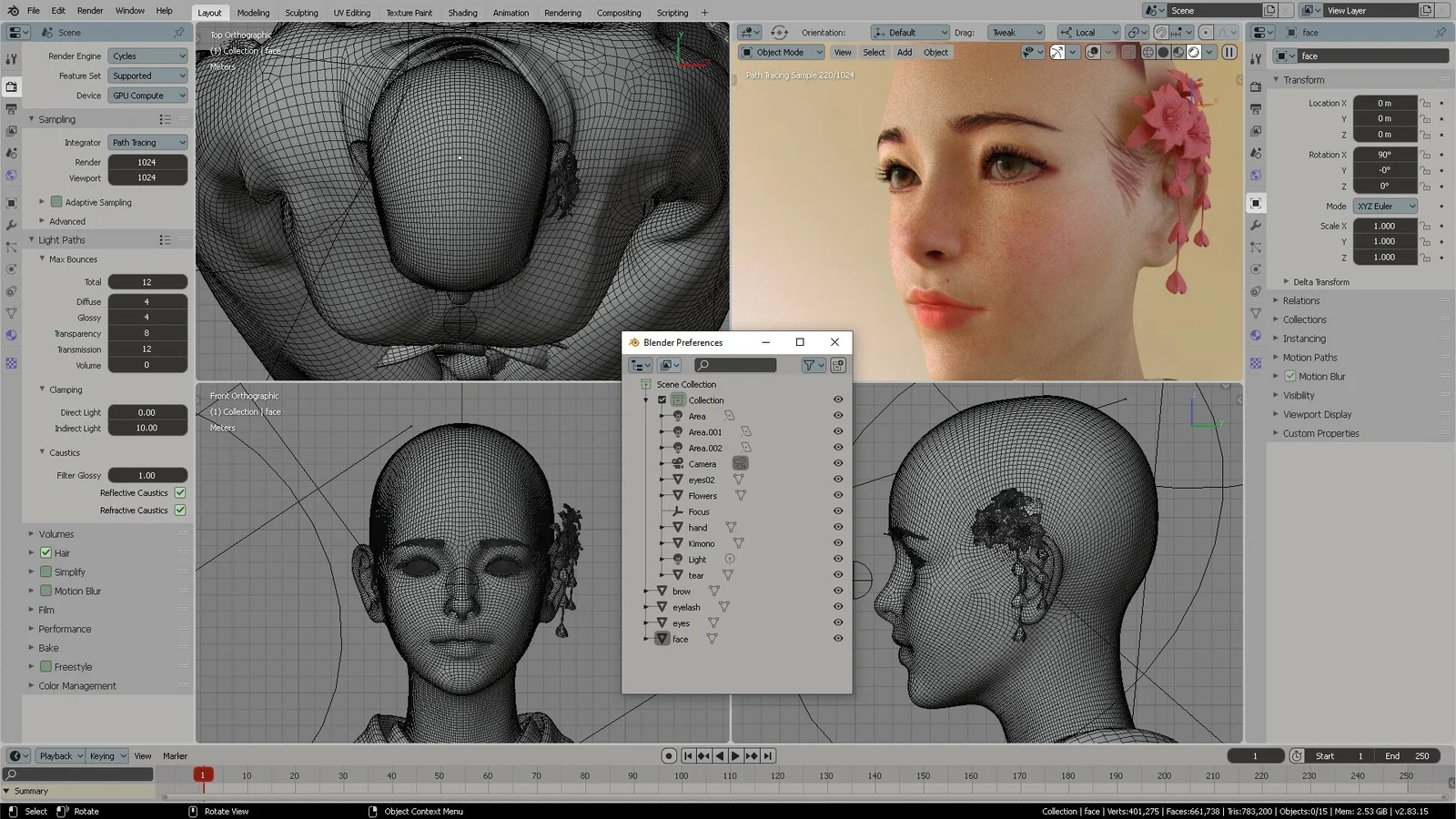Uncheck the Collection checkbox in the outliner
Viewport: 1456px width, 819px height.
[x=662, y=399]
